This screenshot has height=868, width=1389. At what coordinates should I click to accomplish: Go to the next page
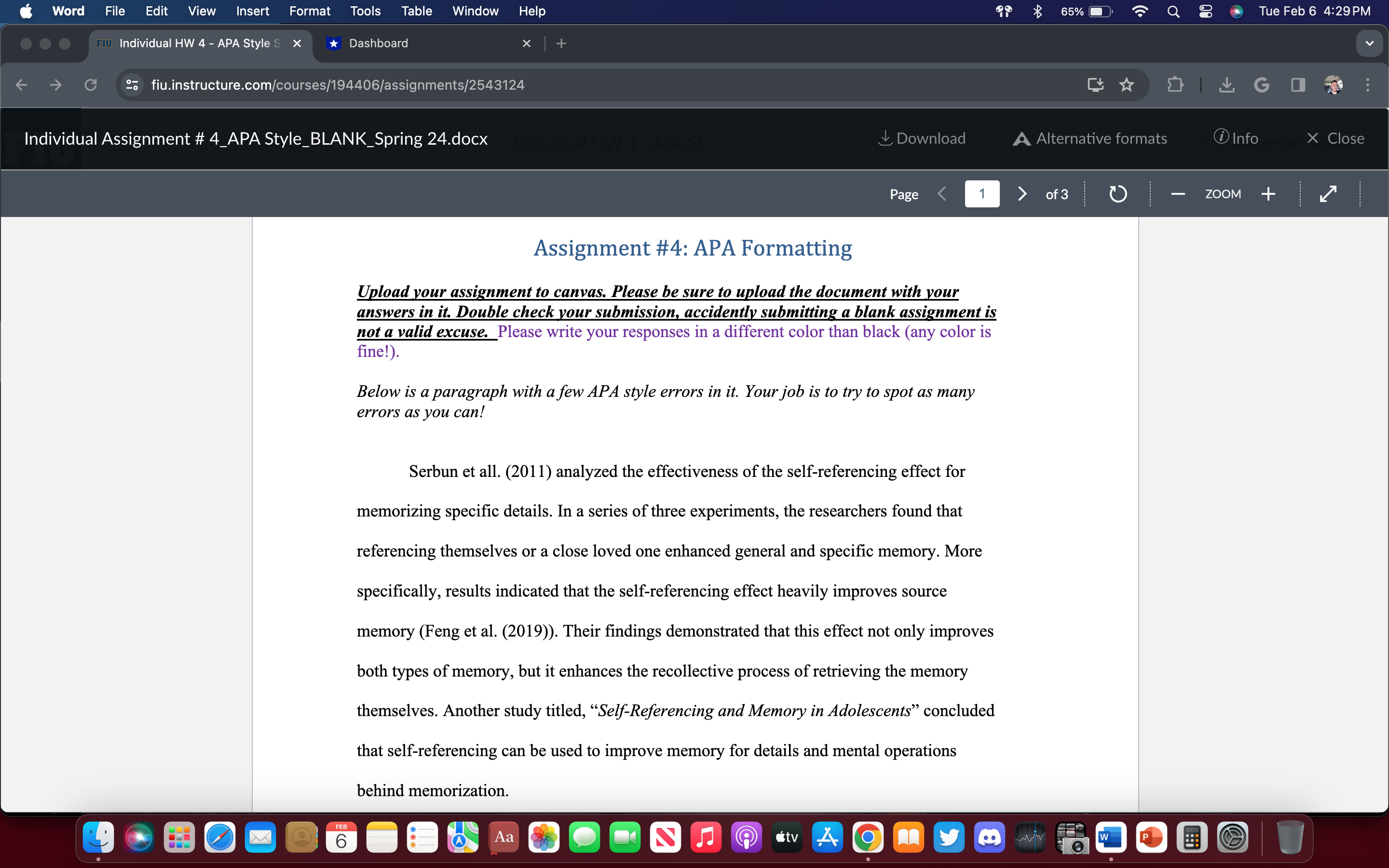[1021, 193]
